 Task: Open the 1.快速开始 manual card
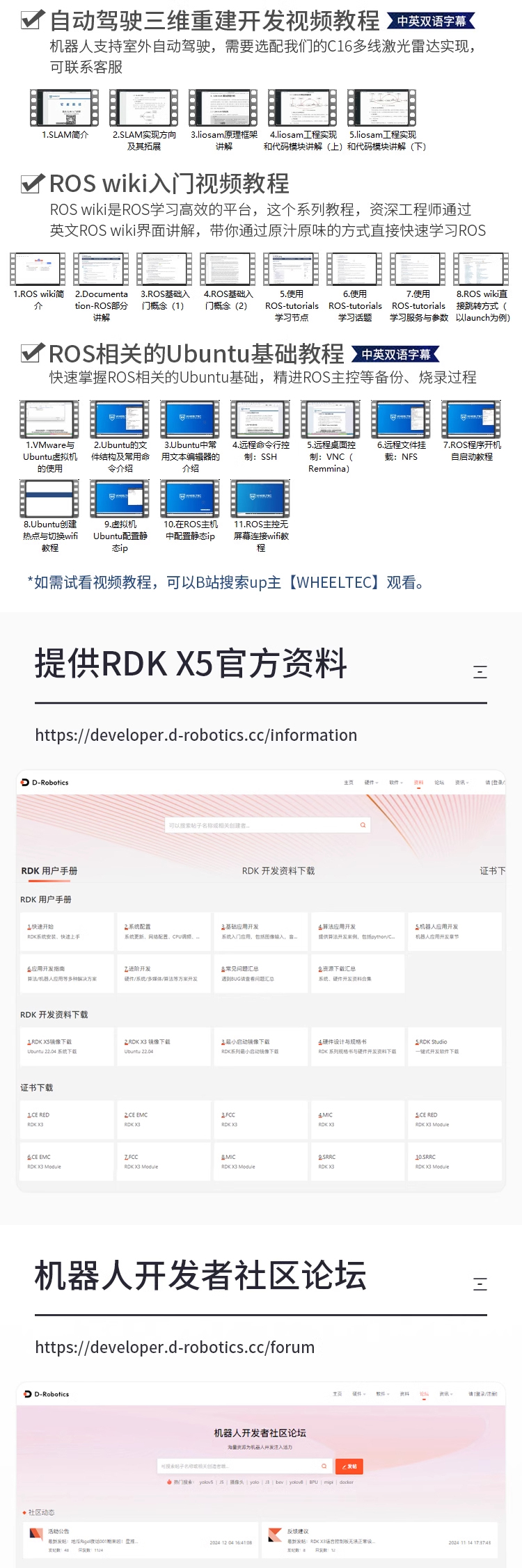pos(66,931)
